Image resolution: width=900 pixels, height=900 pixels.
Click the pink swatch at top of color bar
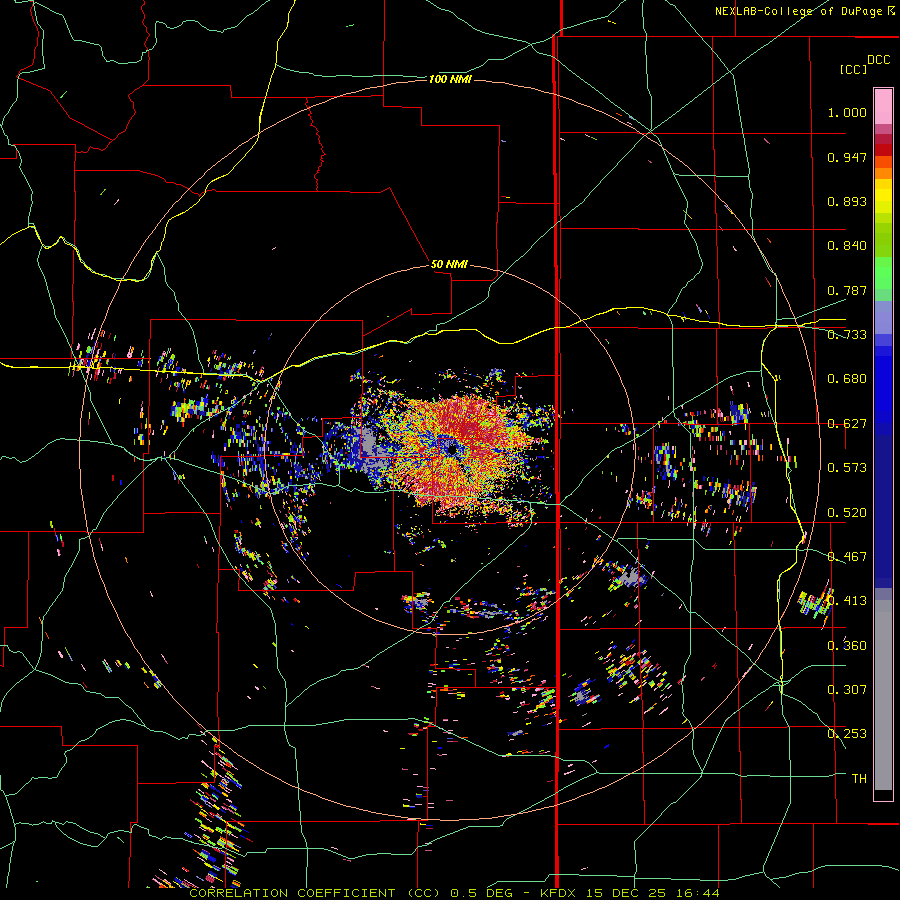pos(883,106)
